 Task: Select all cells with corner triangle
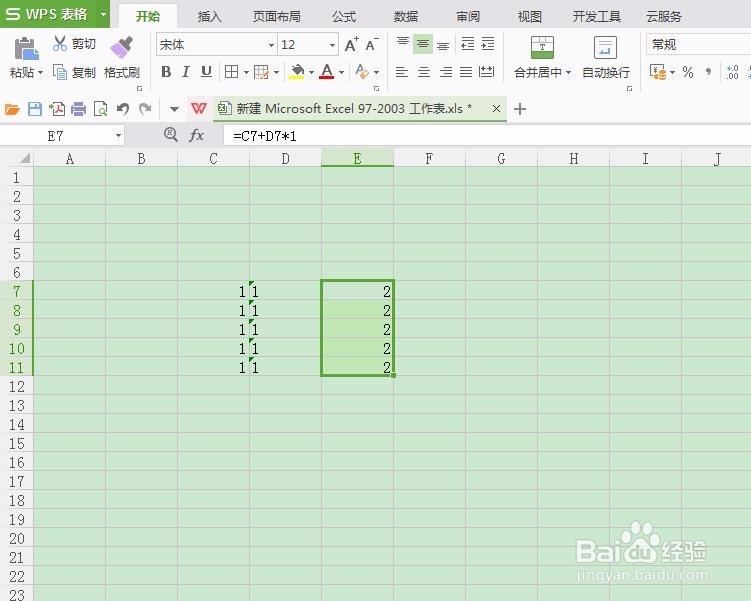tap(23, 159)
